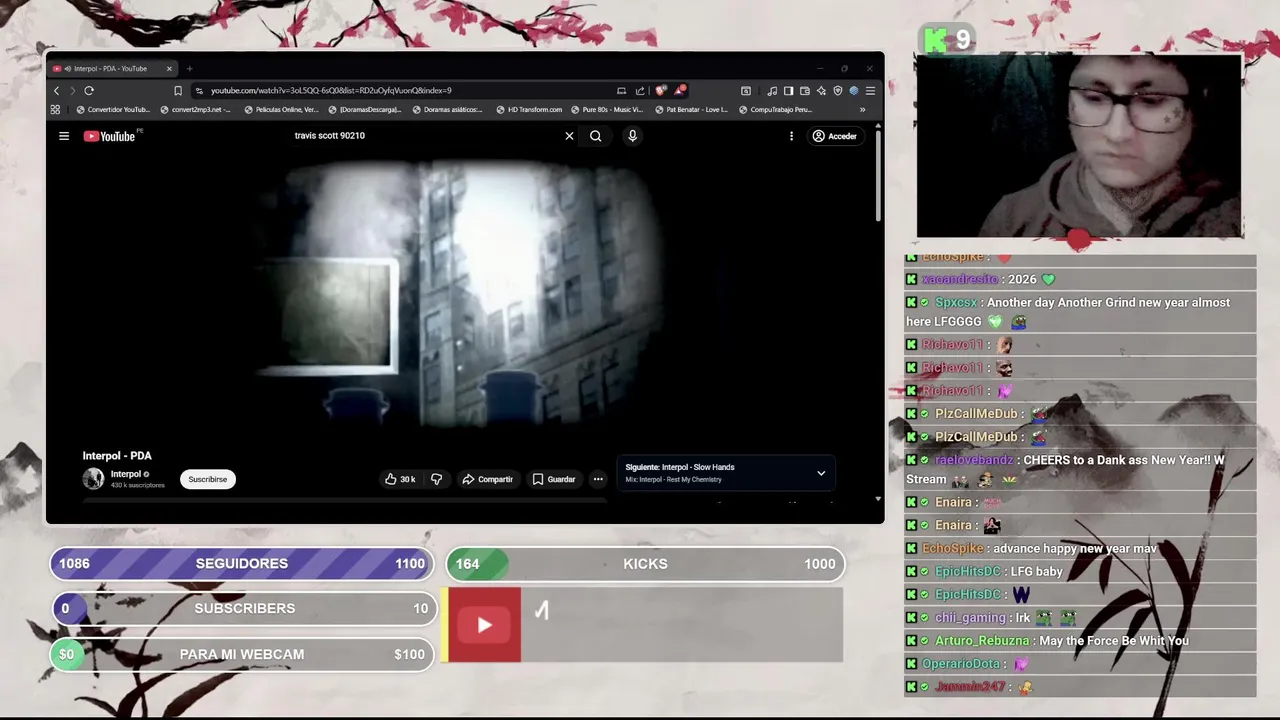The height and width of the screenshot is (720, 1280).
Task: Mute the tab via speaker icon
Action: point(67,69)
